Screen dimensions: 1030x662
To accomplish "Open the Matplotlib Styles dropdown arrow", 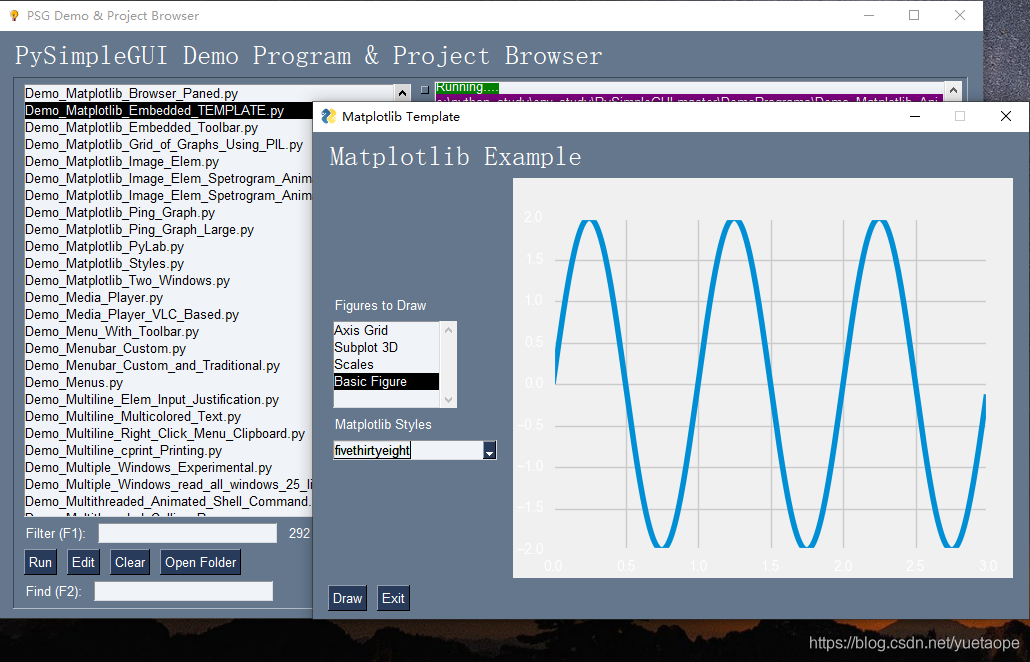I will [489, 450].
